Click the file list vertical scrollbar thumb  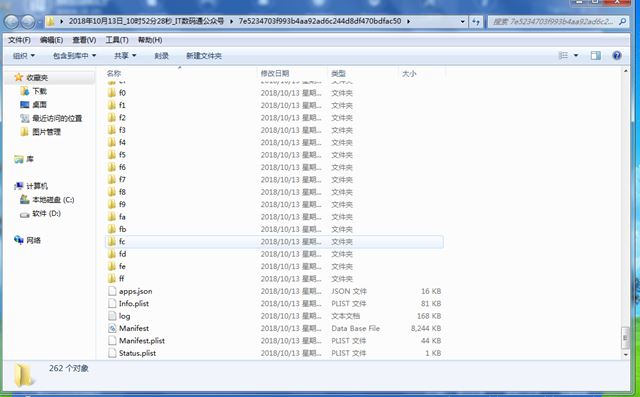(x=625, y=338)
